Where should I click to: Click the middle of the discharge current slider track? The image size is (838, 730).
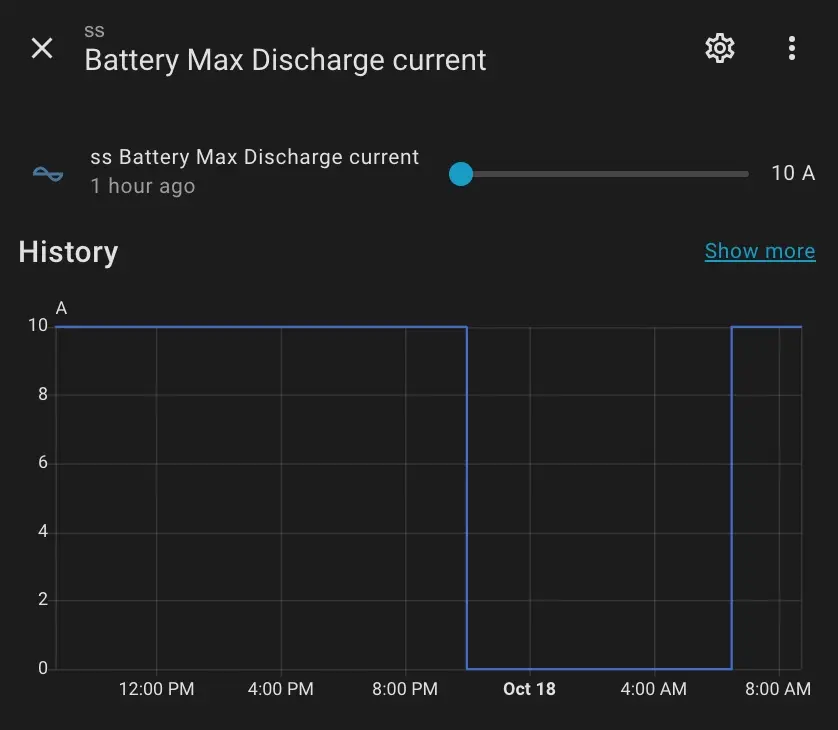[604, 174]
